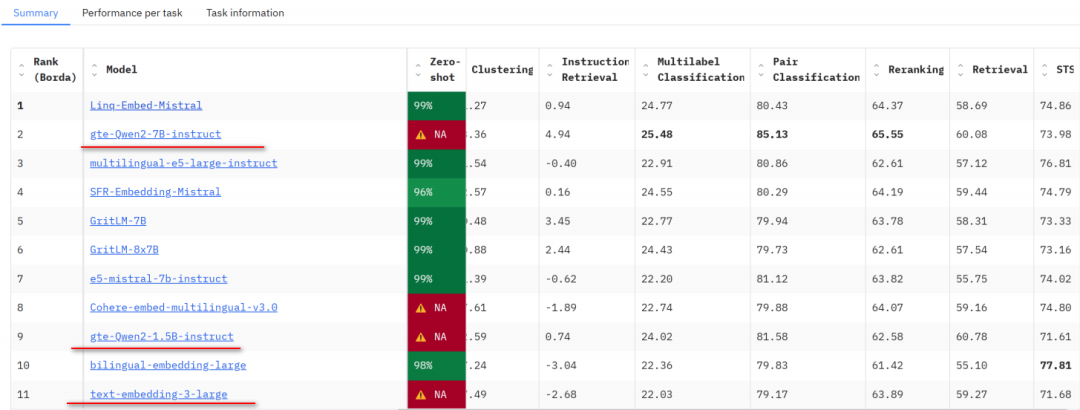Click warning icon in text-embedding-3-large row
This screenshot has height=410, width=1080.
[421, 394]
